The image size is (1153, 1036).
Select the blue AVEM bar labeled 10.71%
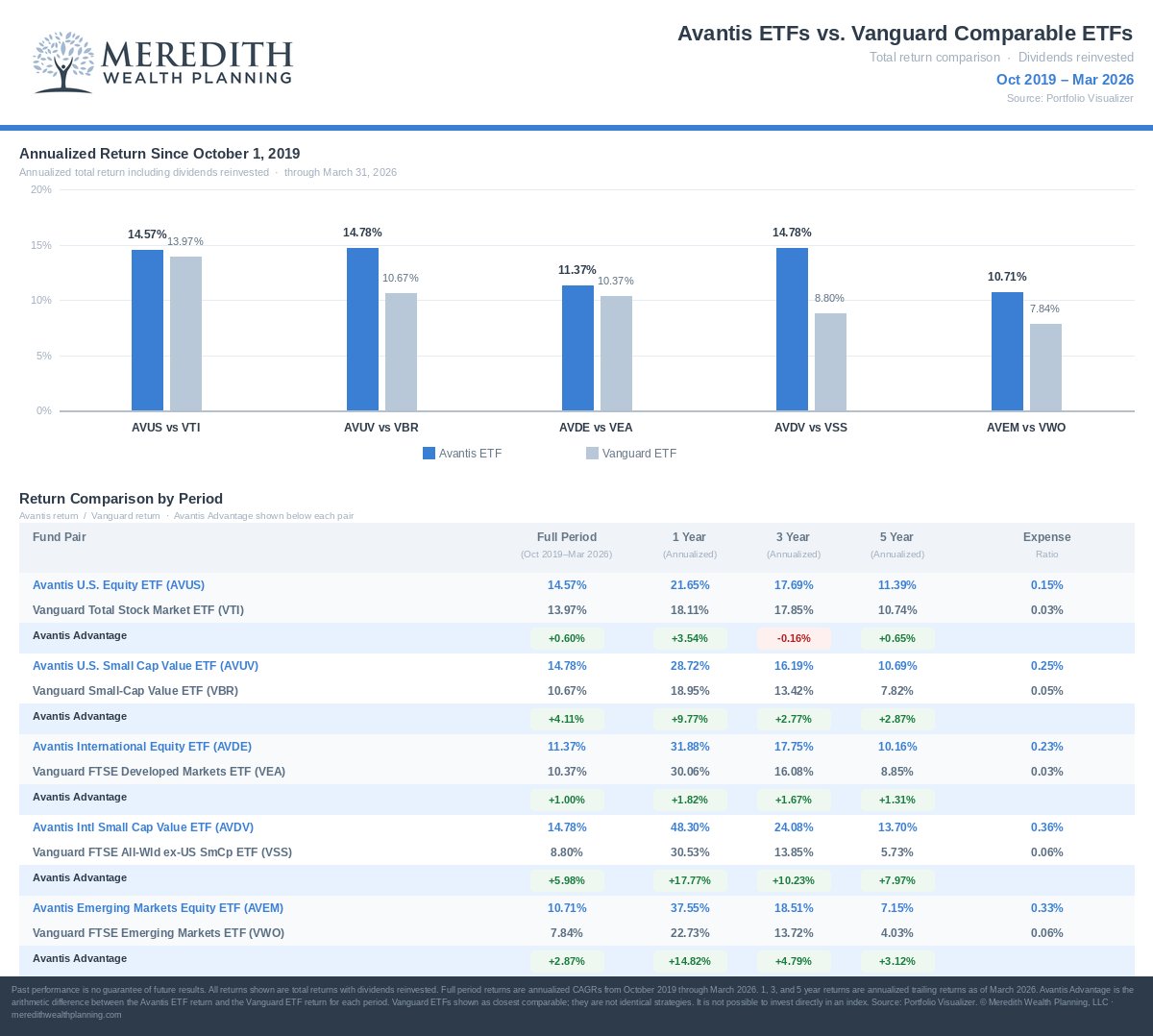tap(1007, 352)
